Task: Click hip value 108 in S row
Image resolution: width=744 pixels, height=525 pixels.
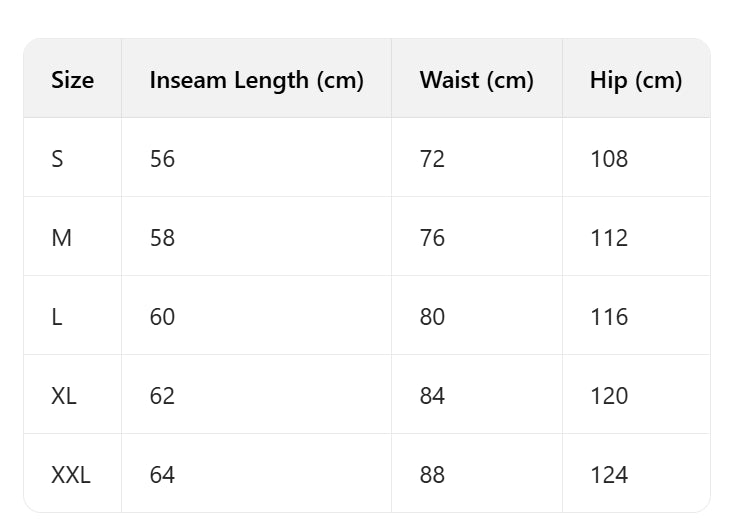Action: 609,158
